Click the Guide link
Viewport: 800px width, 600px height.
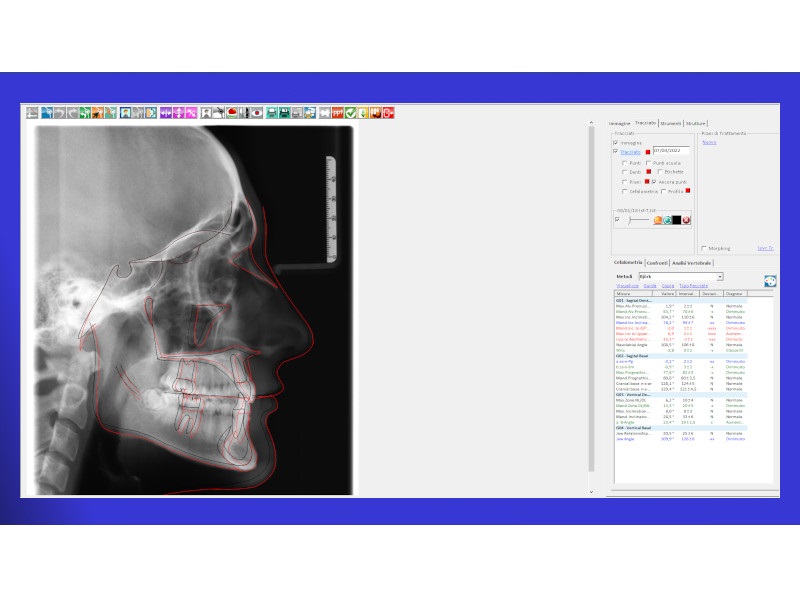(x=650, y=286)
